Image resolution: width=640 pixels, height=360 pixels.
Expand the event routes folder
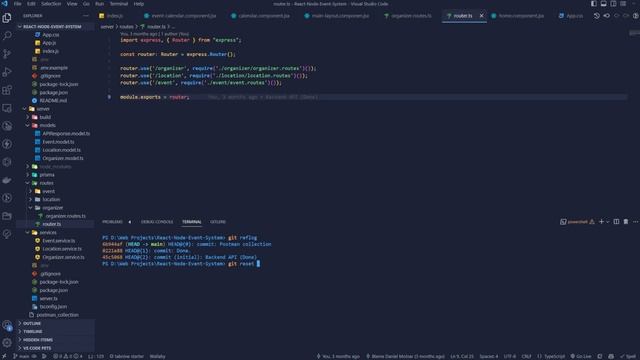click(x=55, y=191)
